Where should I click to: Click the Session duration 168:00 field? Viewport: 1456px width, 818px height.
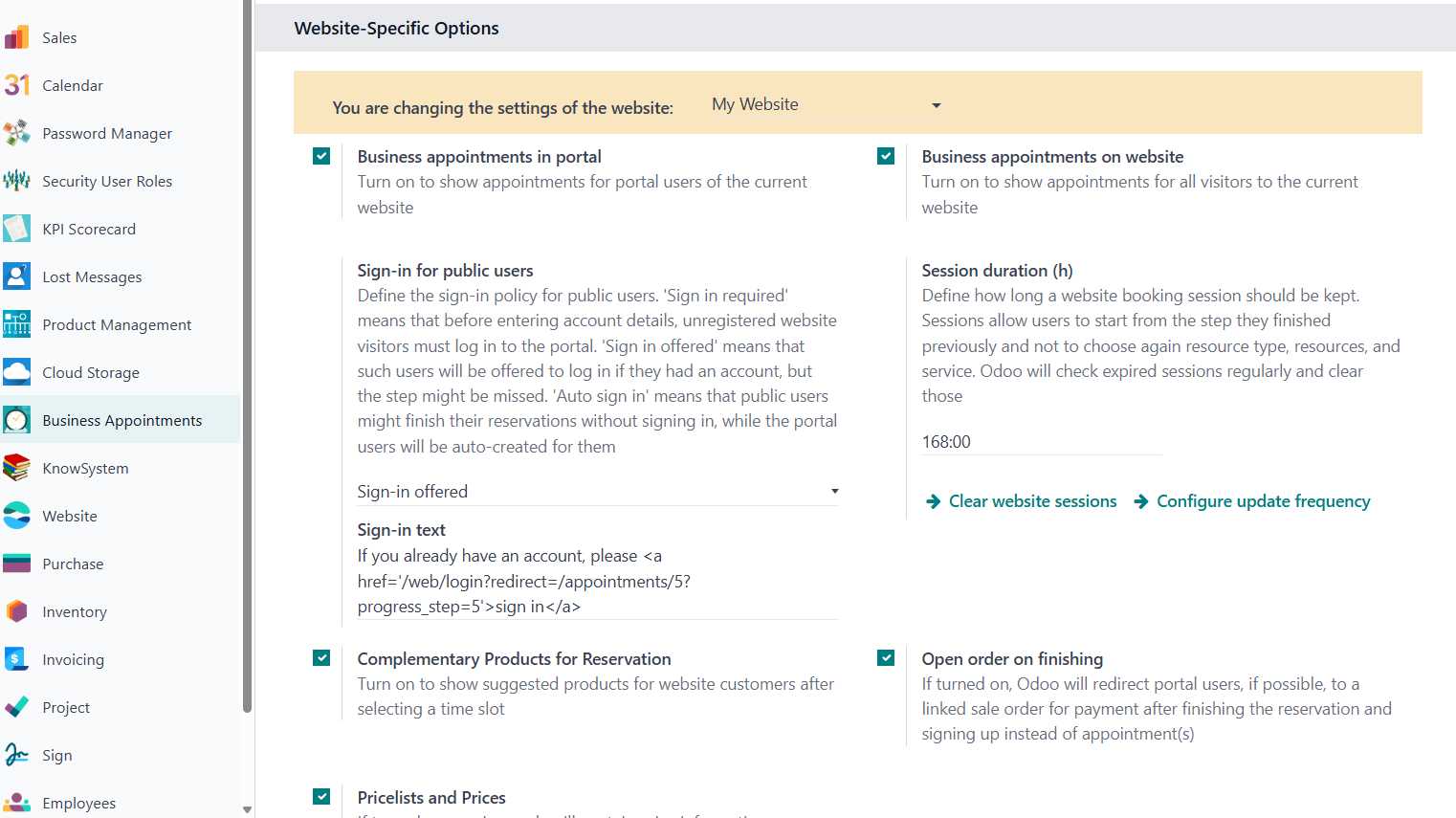point(1042,442)
